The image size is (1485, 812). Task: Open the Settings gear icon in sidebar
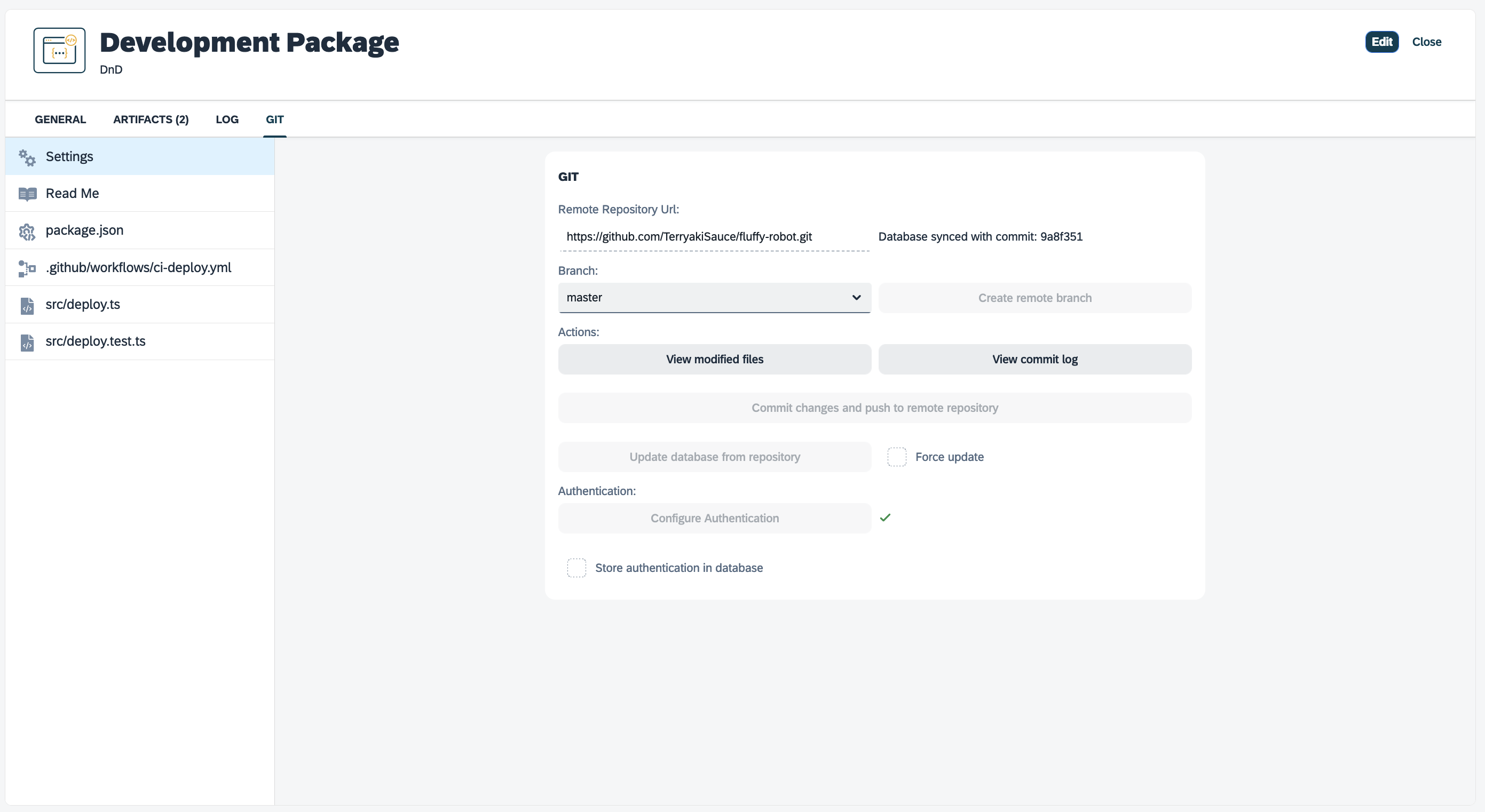tap(27, 157)
